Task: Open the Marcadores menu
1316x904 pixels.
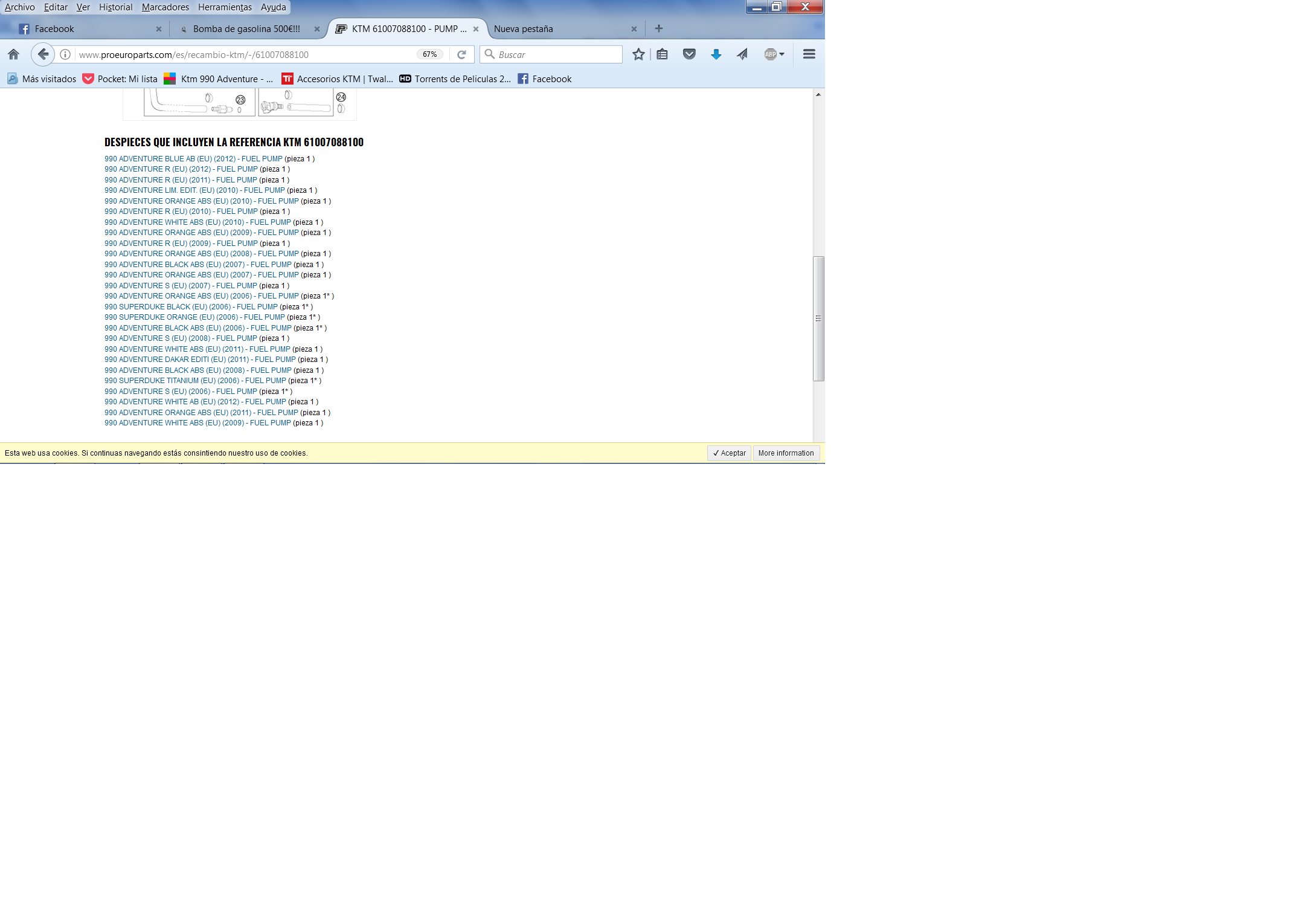Action: [165, 7]
